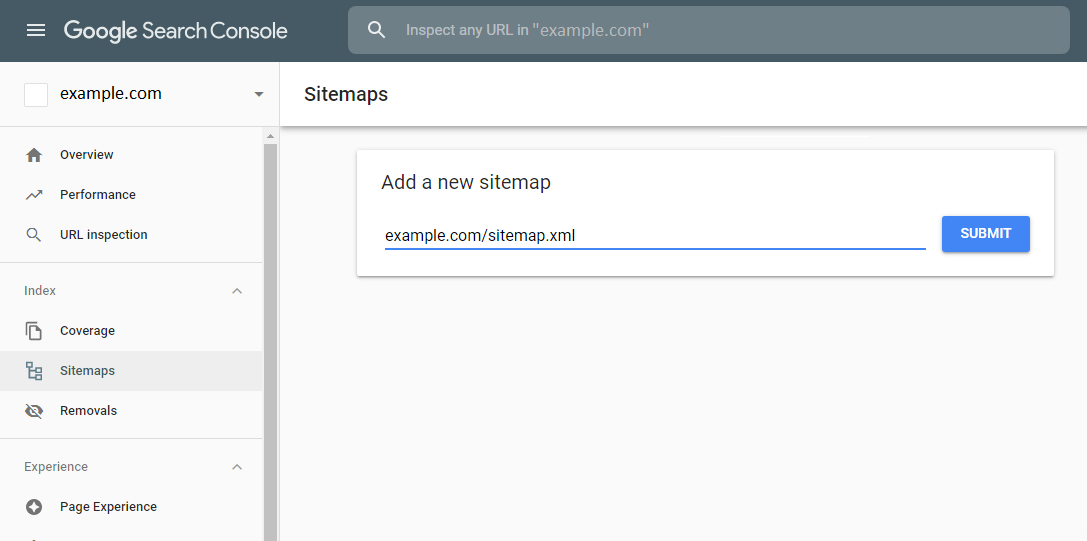Viewport: 1087px width, 541px height.
Task: Click the Coverage pages icon
Action: click(x=33, y=331)
